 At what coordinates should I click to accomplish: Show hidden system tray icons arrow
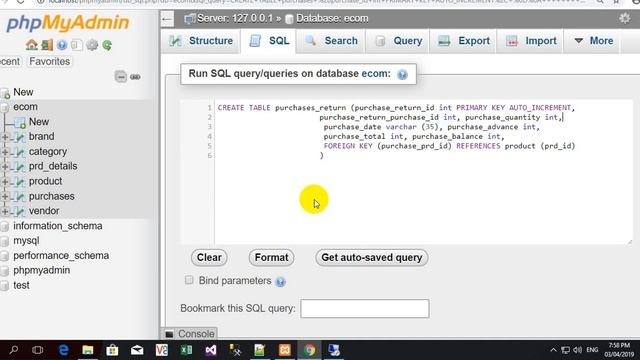553,350
